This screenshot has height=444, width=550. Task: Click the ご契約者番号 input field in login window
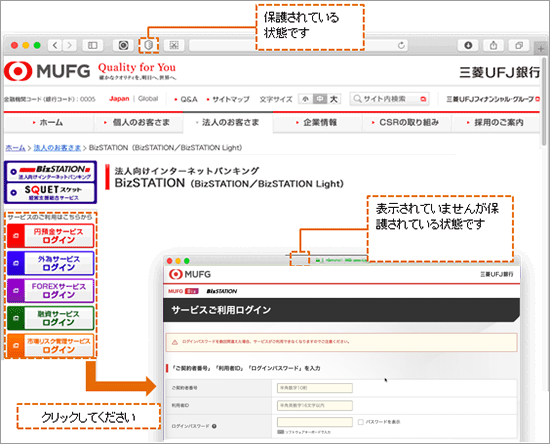[315, 388]
